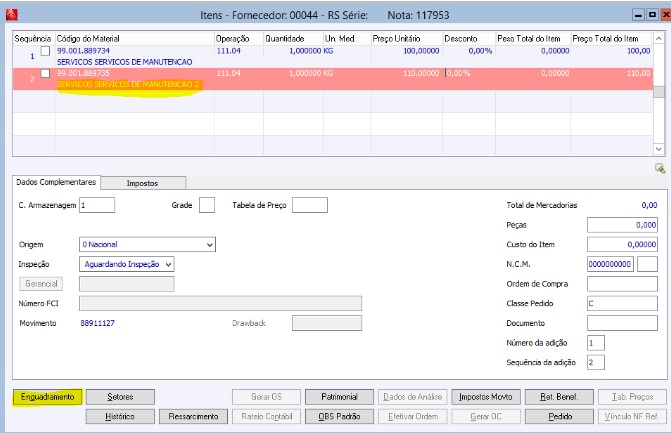Click the magnifier search icon below the grid
The height and width of the screenshot is (433, 671).
[659, 168]
